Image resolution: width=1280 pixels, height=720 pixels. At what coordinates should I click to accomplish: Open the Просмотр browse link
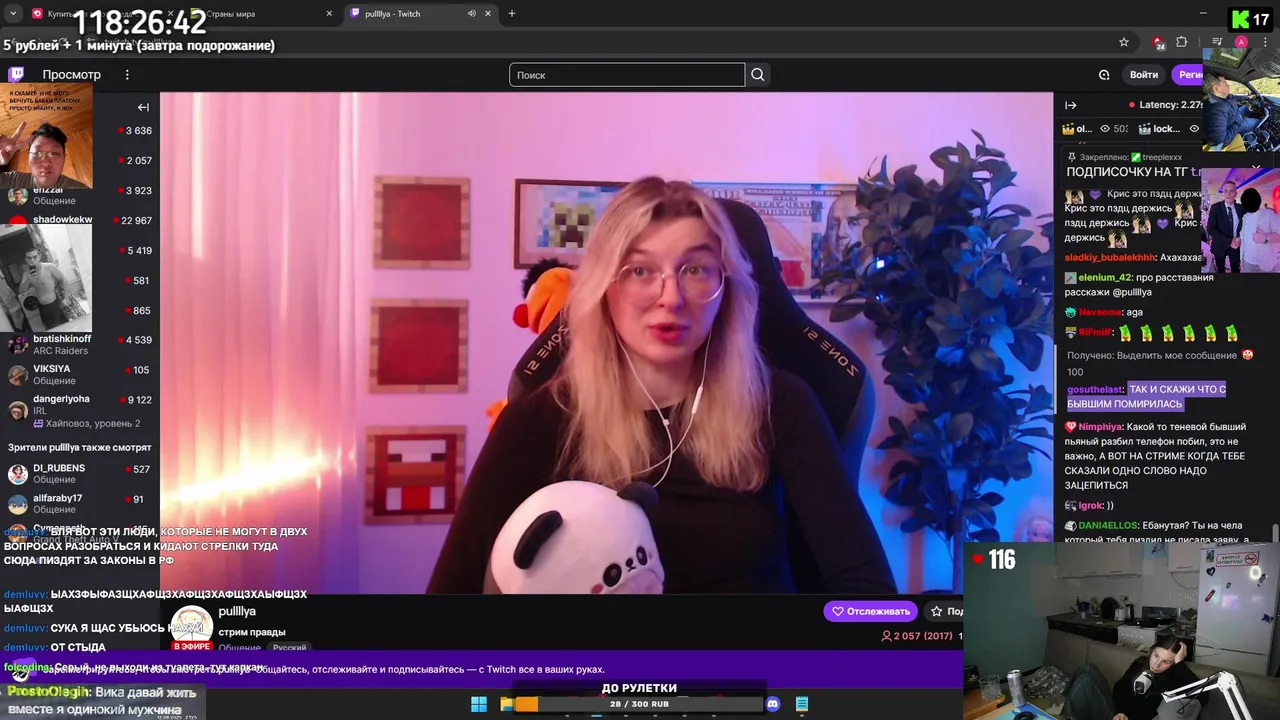pyautogui.click(x=71, y=75)
